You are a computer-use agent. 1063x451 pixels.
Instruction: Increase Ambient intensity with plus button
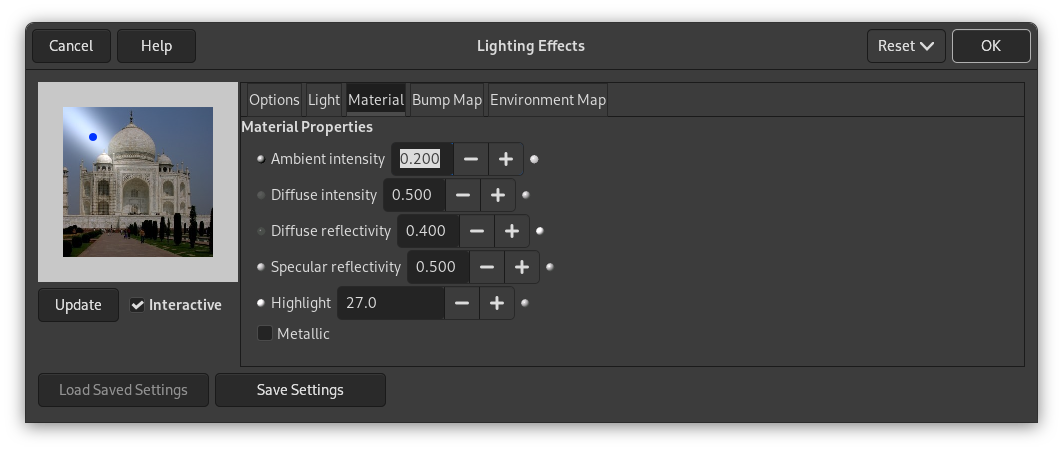point(506,159)
